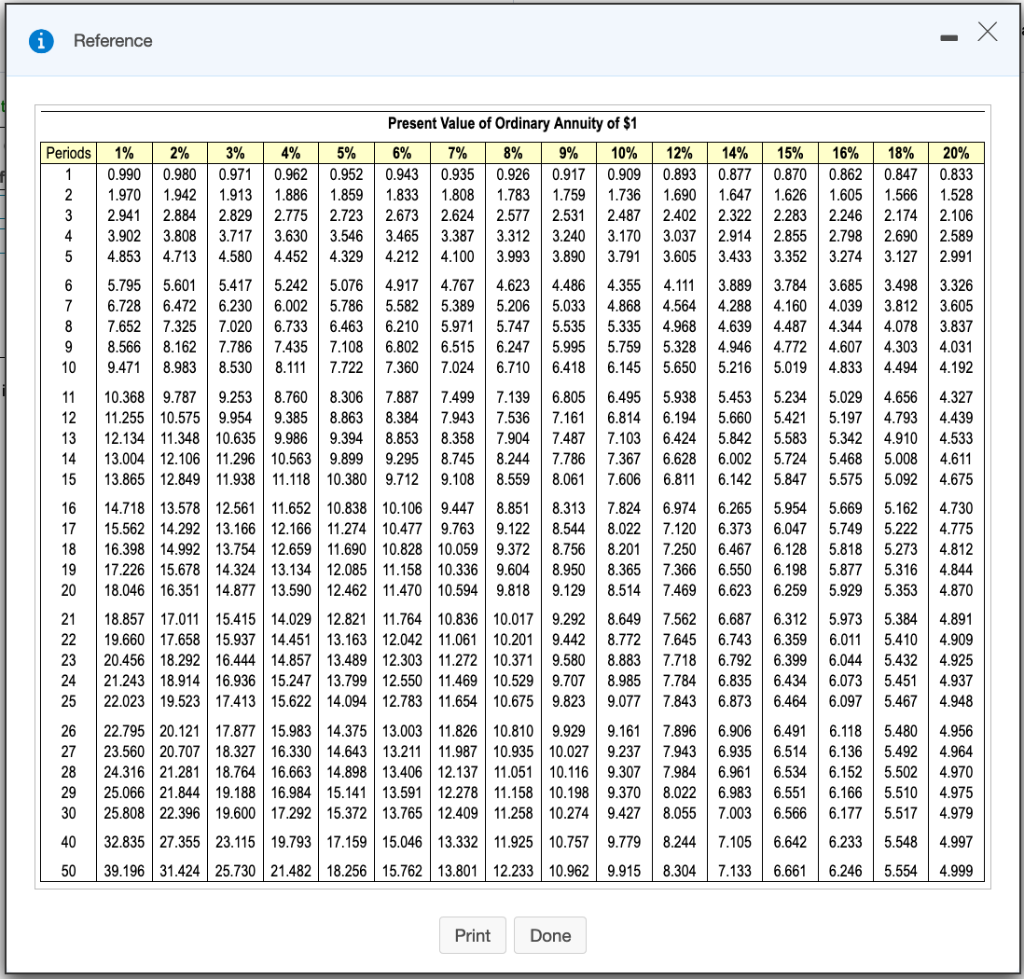Screen dimensions: 1024x979
Task: Click the table title Present Value of Ordinary Annuity of $1
Action: pyautogui.click(x=512, y=123)
